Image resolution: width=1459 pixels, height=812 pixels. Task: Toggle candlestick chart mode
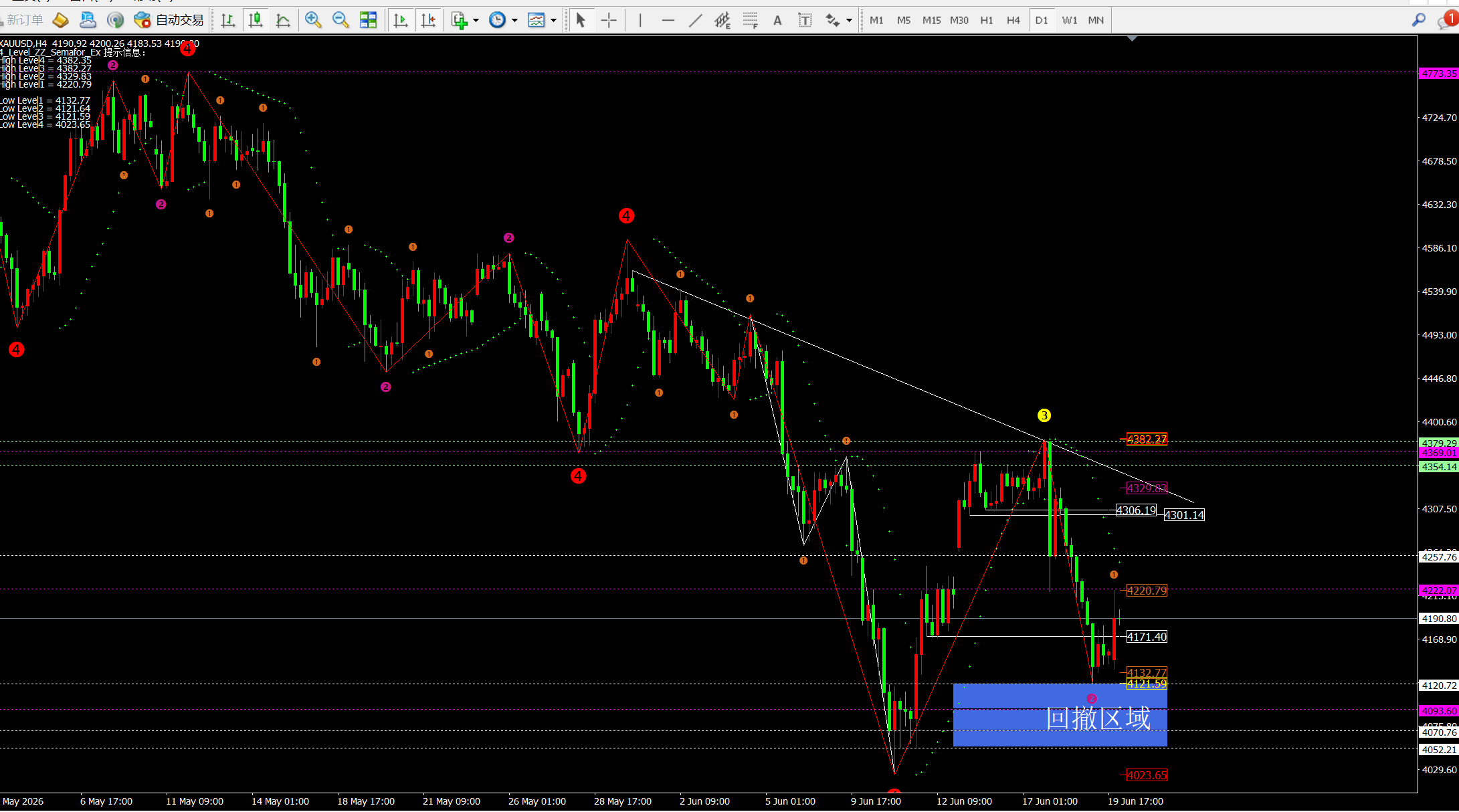click(255, 20)
